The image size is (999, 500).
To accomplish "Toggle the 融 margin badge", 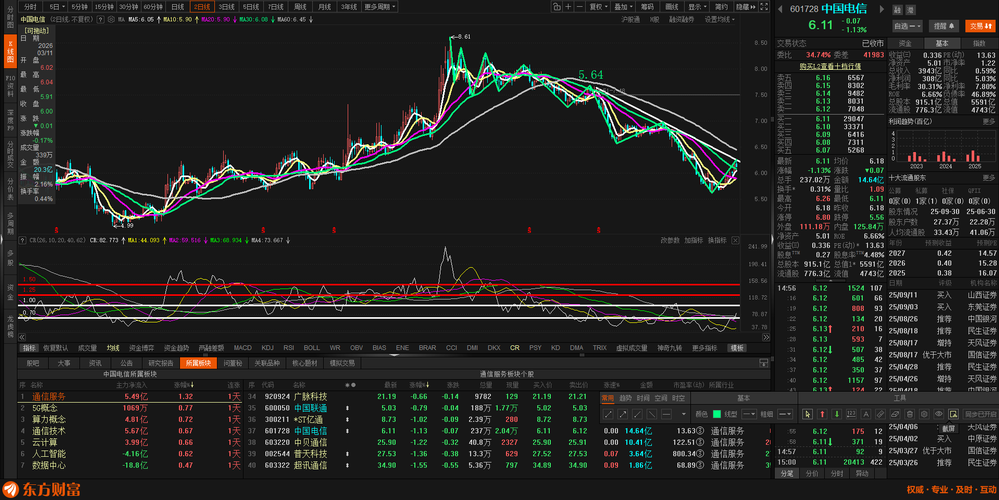I will click(898, 10).
